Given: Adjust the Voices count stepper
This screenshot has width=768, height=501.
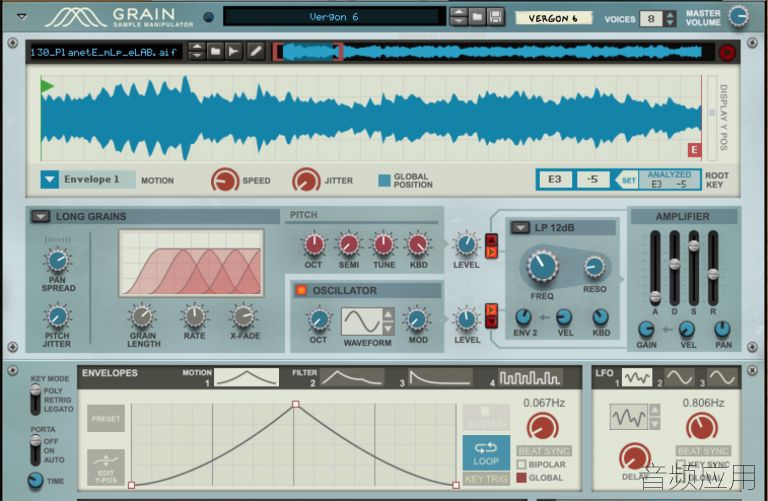Looking at the screenshot, I should pos(670,19).
